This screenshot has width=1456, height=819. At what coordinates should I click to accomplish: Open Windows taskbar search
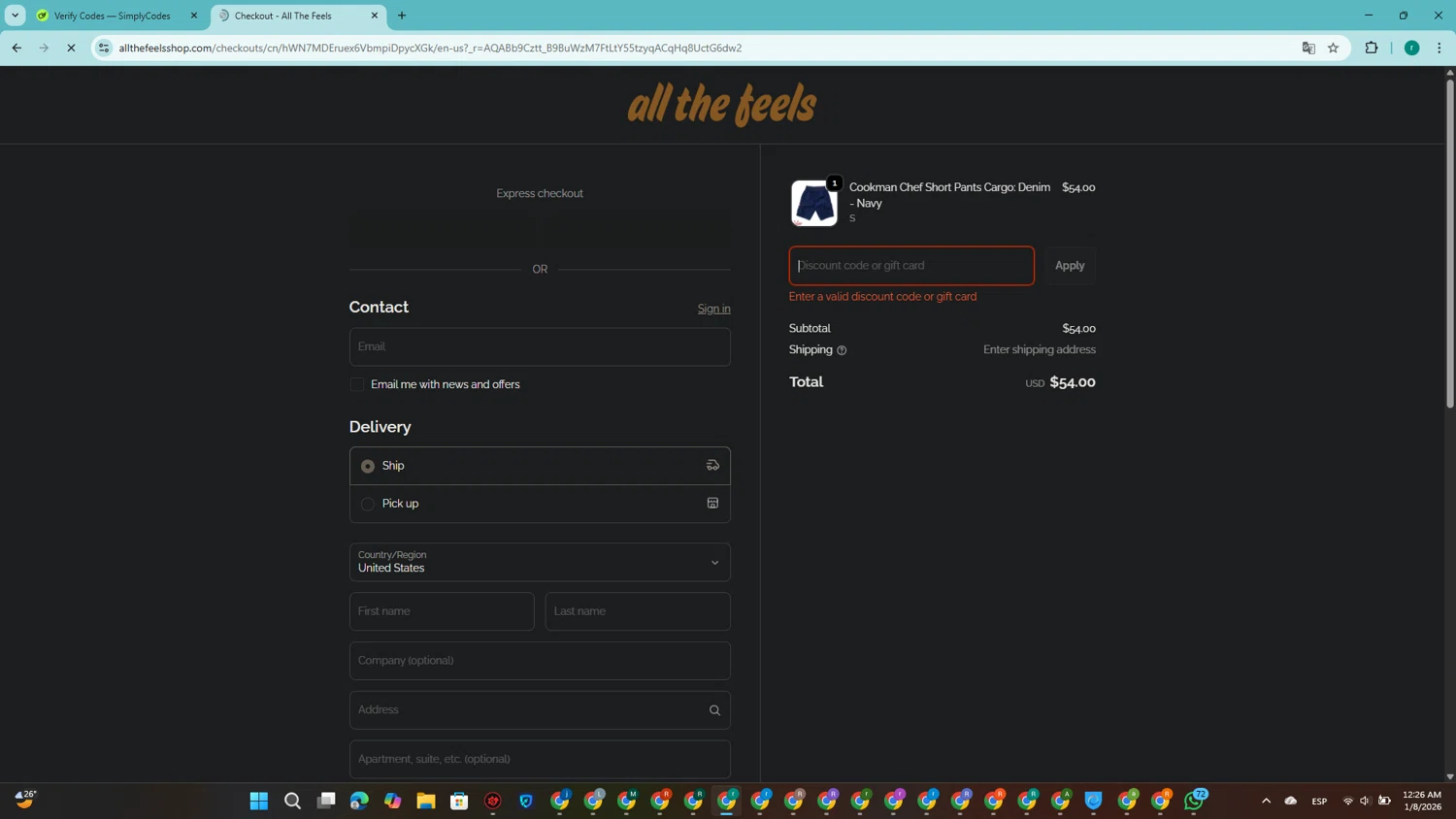pos(292,801)
